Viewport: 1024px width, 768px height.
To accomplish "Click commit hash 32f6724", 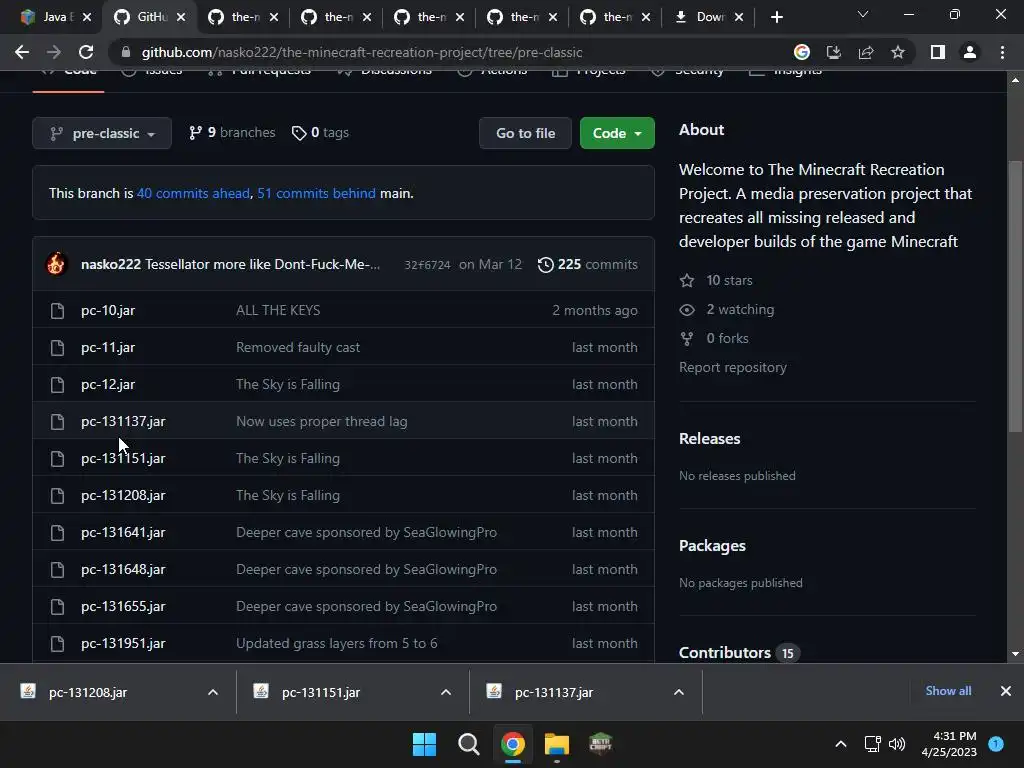I will pos(427,265).
